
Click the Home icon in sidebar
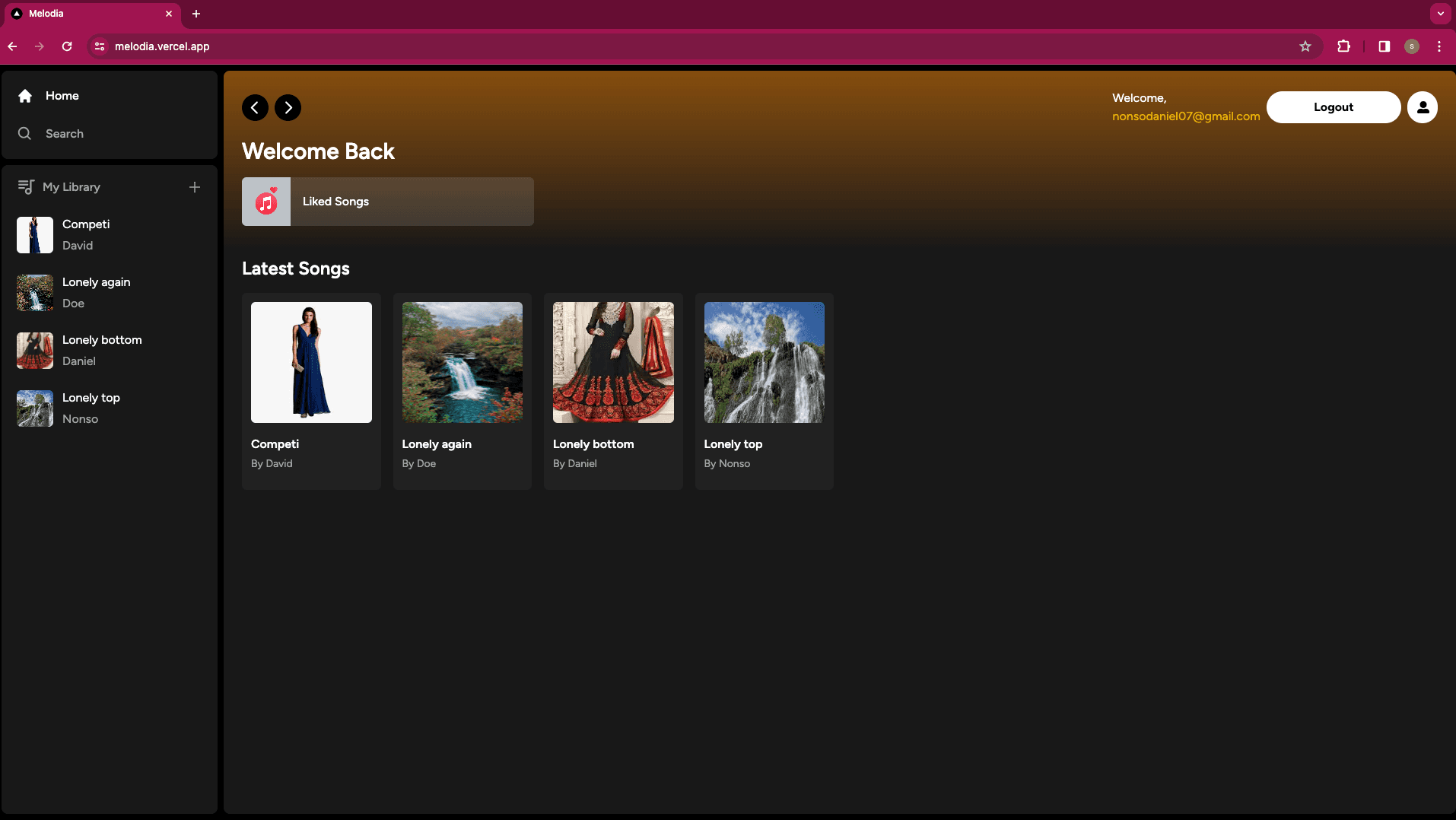pyautogui.click(x=25, y=96)
